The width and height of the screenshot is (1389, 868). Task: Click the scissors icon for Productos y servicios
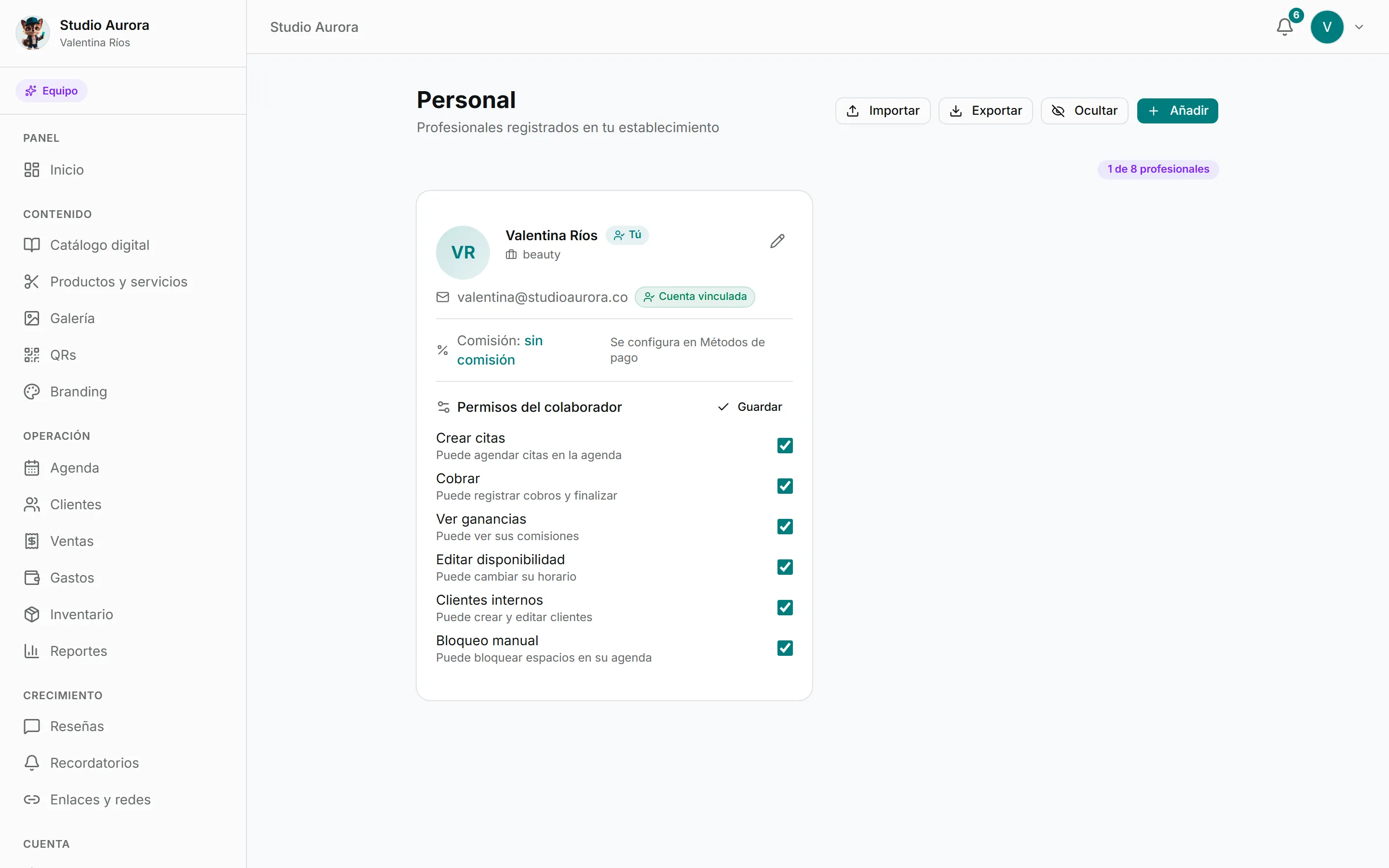31,282
